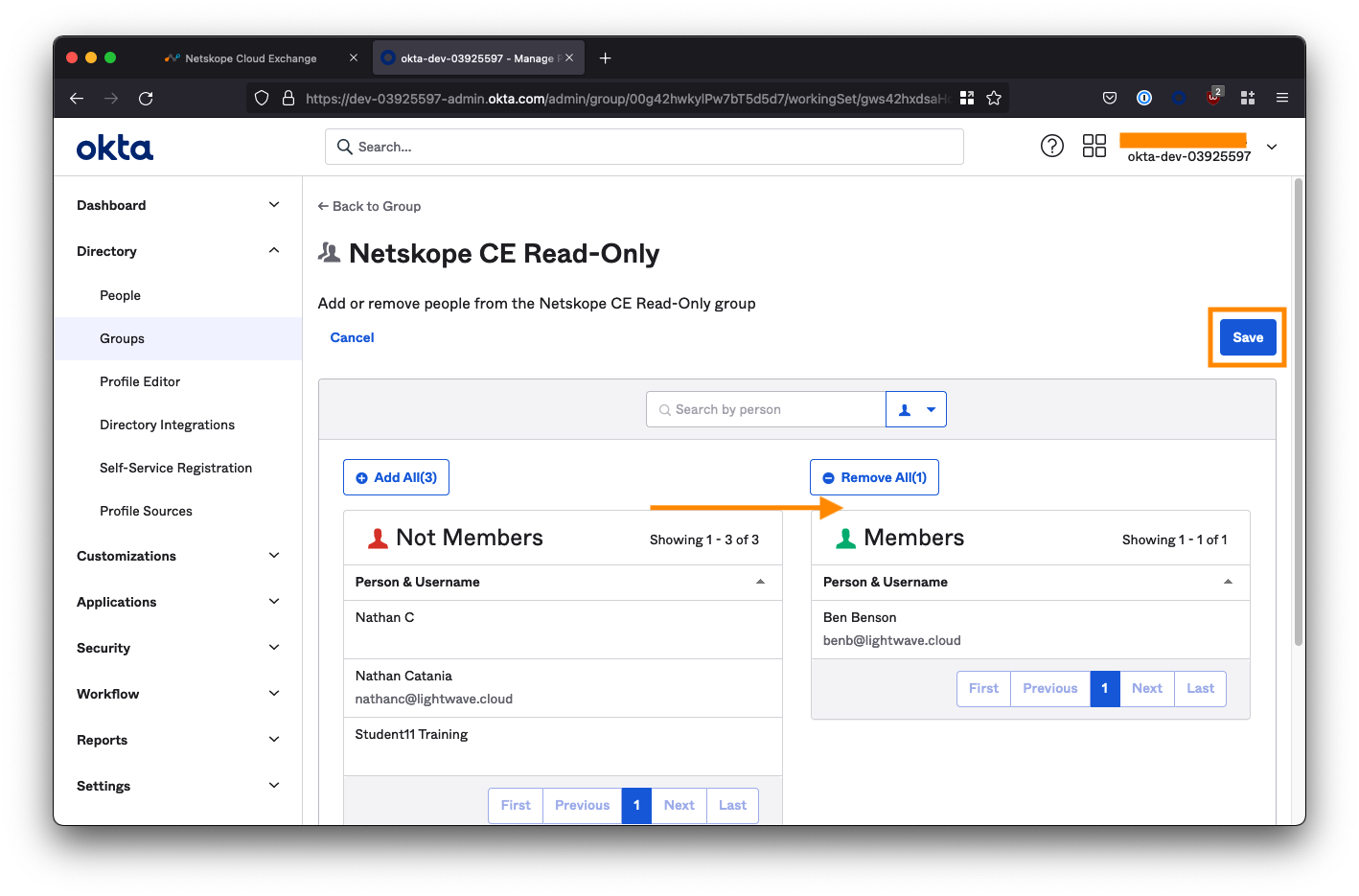Open the person filter dropdown beside search

click(916, 409)
